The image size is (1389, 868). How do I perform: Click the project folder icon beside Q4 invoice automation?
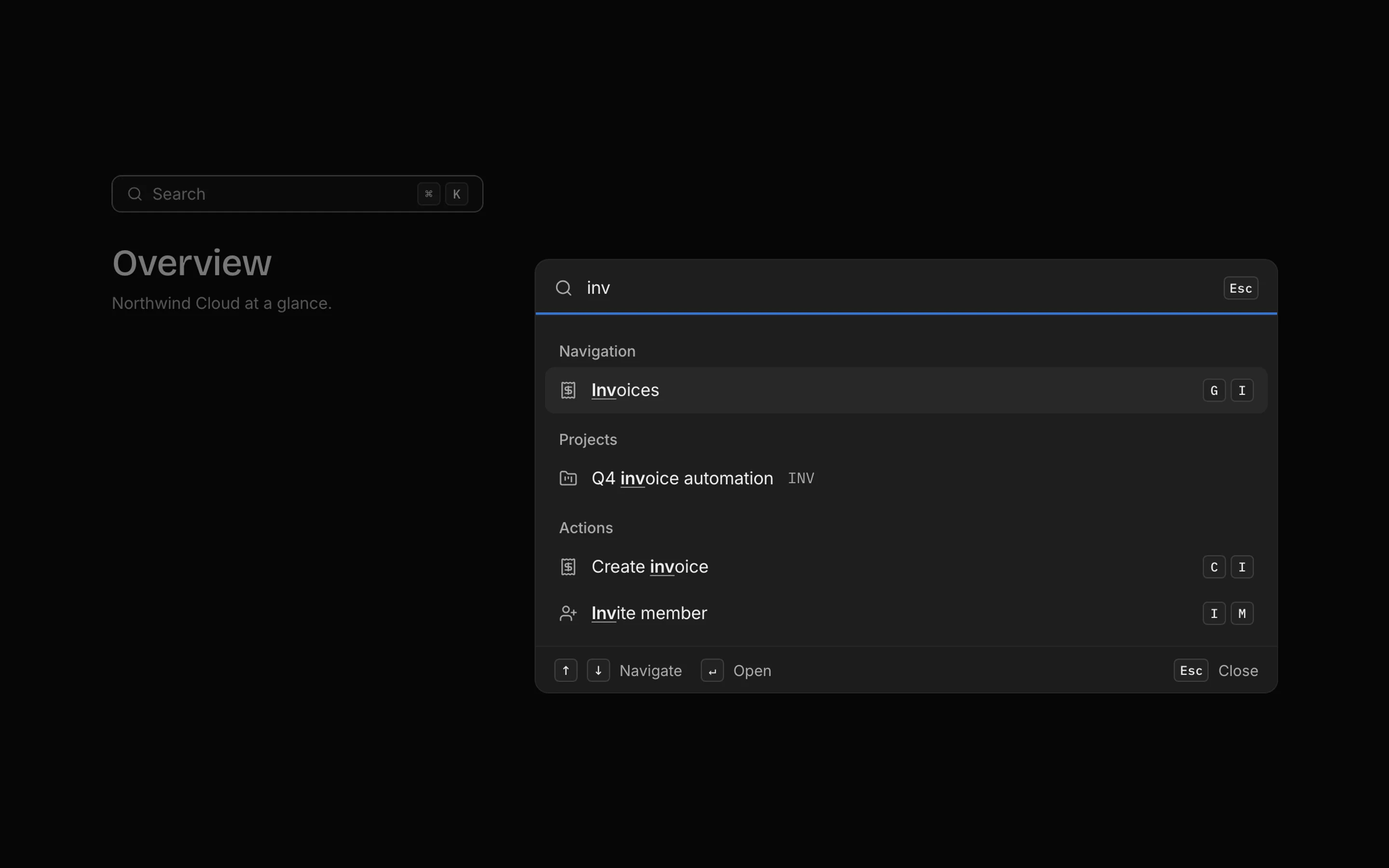[568, 478]
